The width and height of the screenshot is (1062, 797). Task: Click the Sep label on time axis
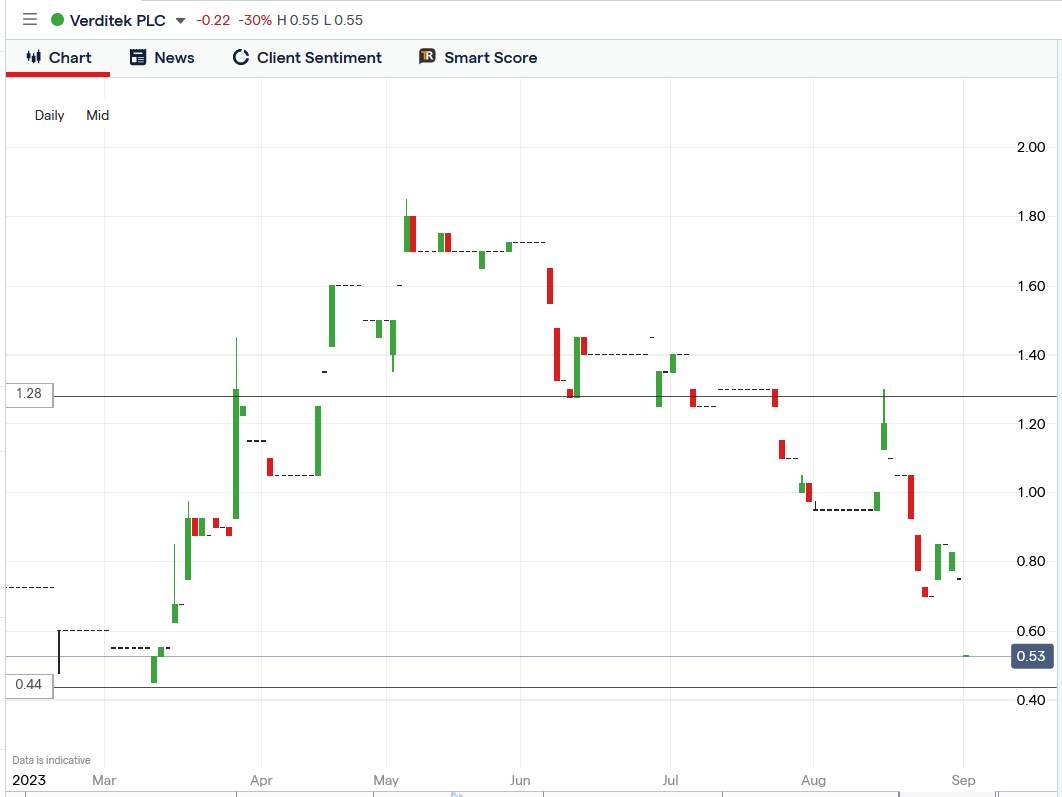pos(963,780)
